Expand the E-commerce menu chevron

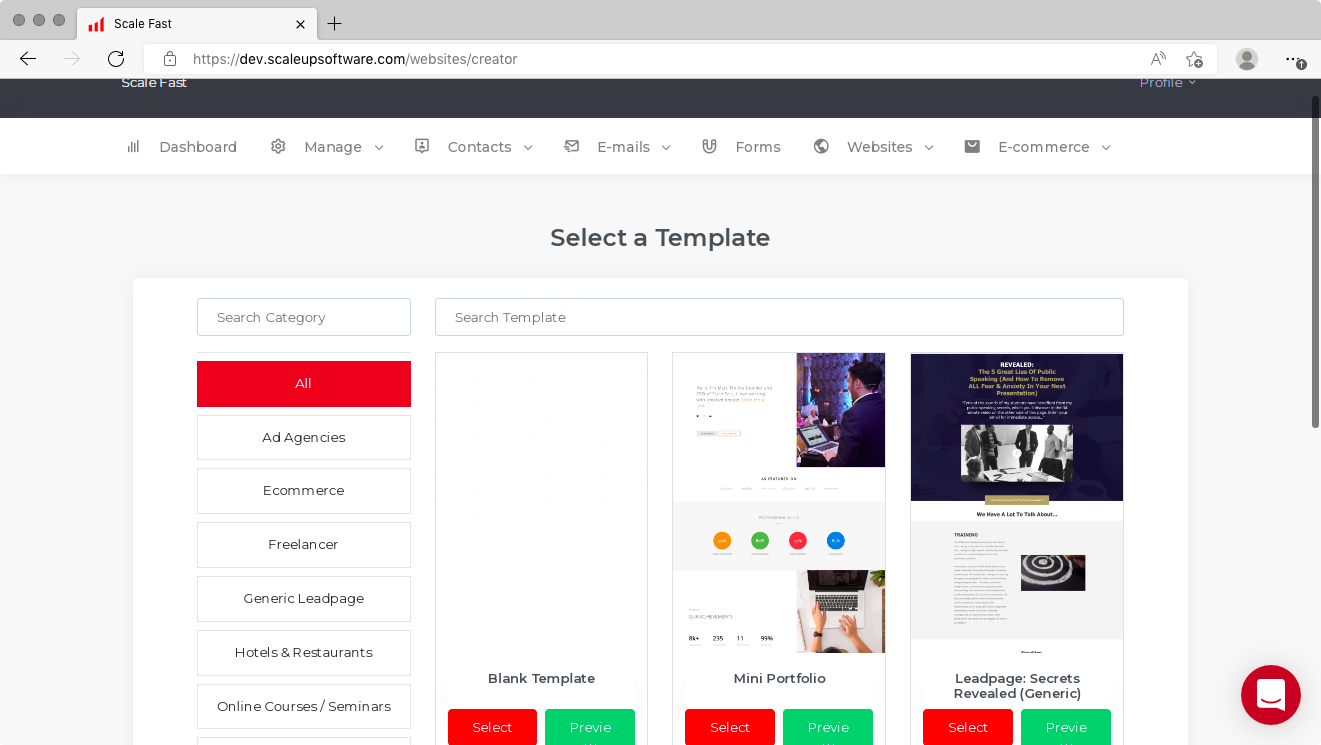(1106, 147)
